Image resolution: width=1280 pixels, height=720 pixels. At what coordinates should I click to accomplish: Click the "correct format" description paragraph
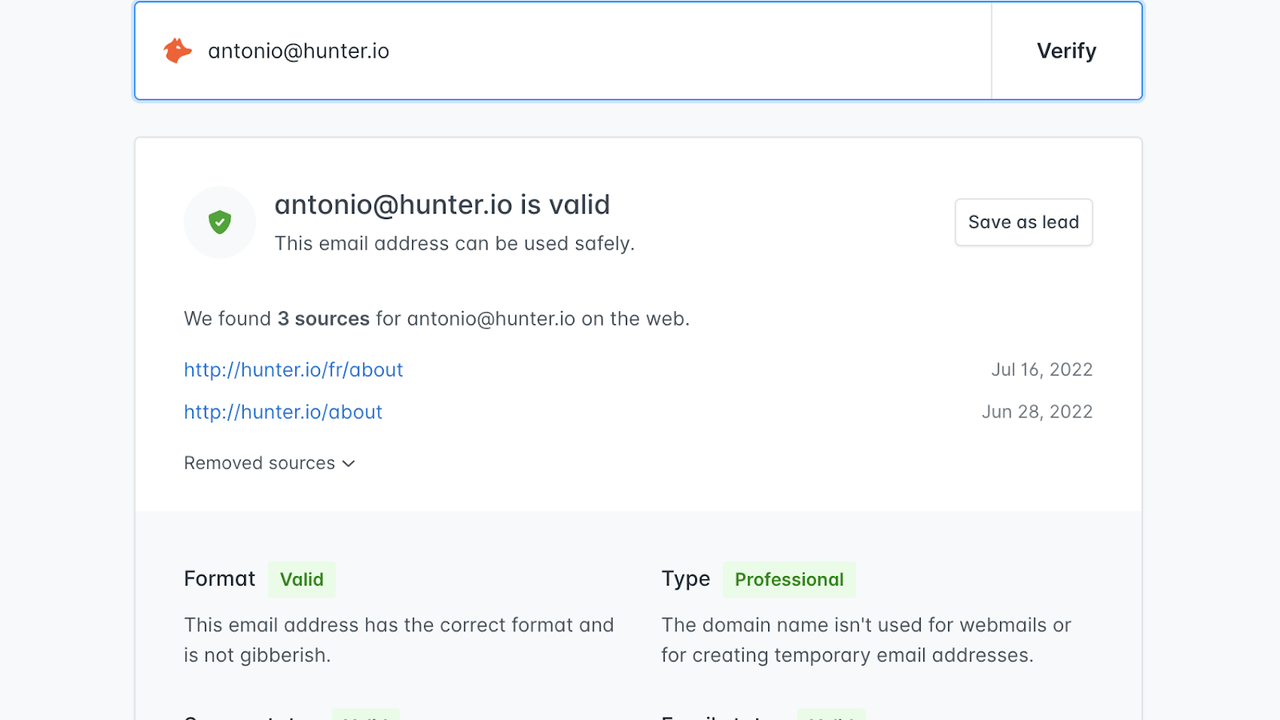click(x=398, y=640)
